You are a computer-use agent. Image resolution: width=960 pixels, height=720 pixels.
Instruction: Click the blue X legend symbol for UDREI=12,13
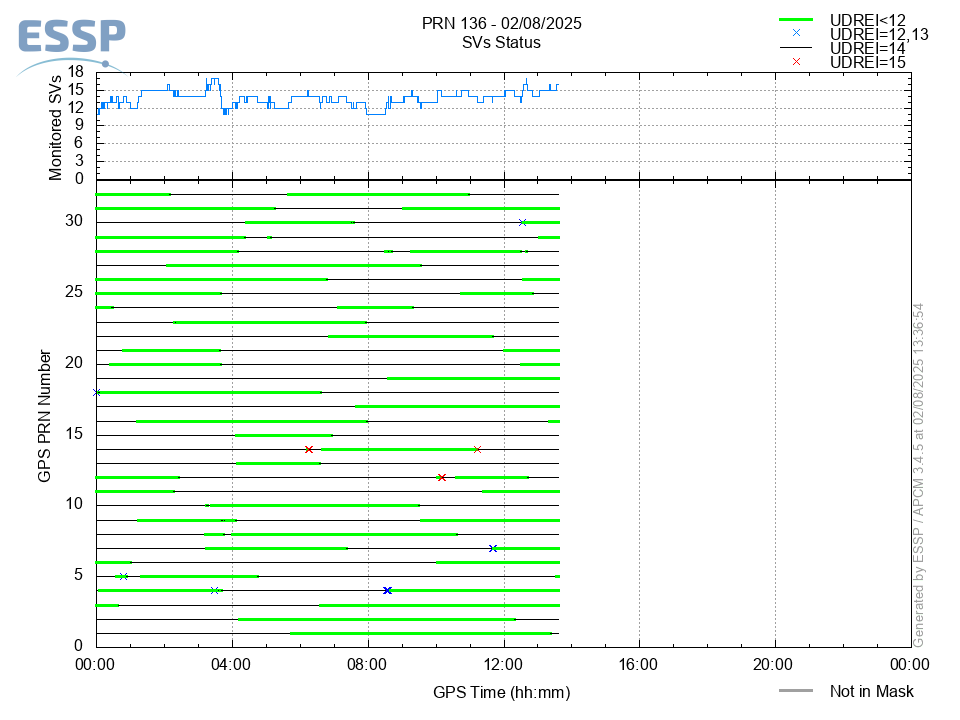[x=796, y=33]
